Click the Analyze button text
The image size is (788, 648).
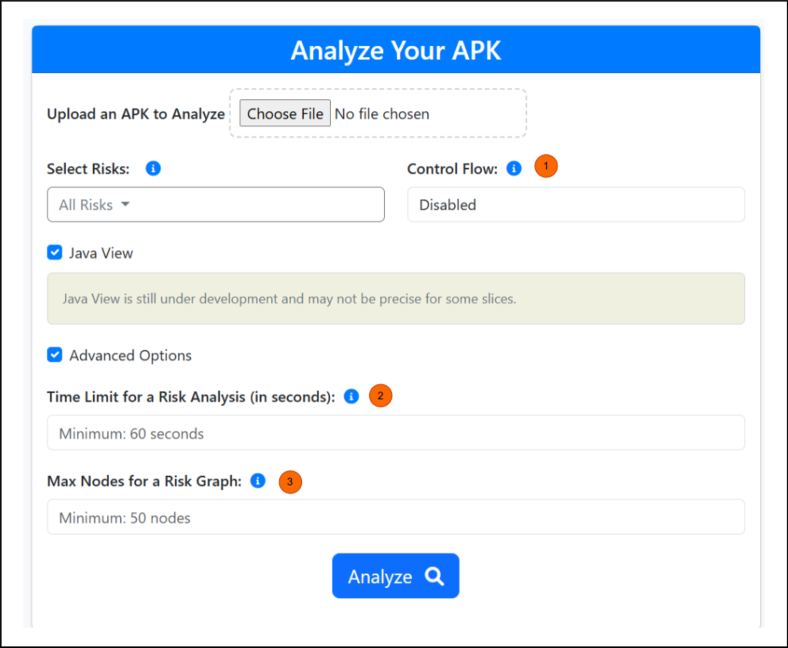[380, 577]
